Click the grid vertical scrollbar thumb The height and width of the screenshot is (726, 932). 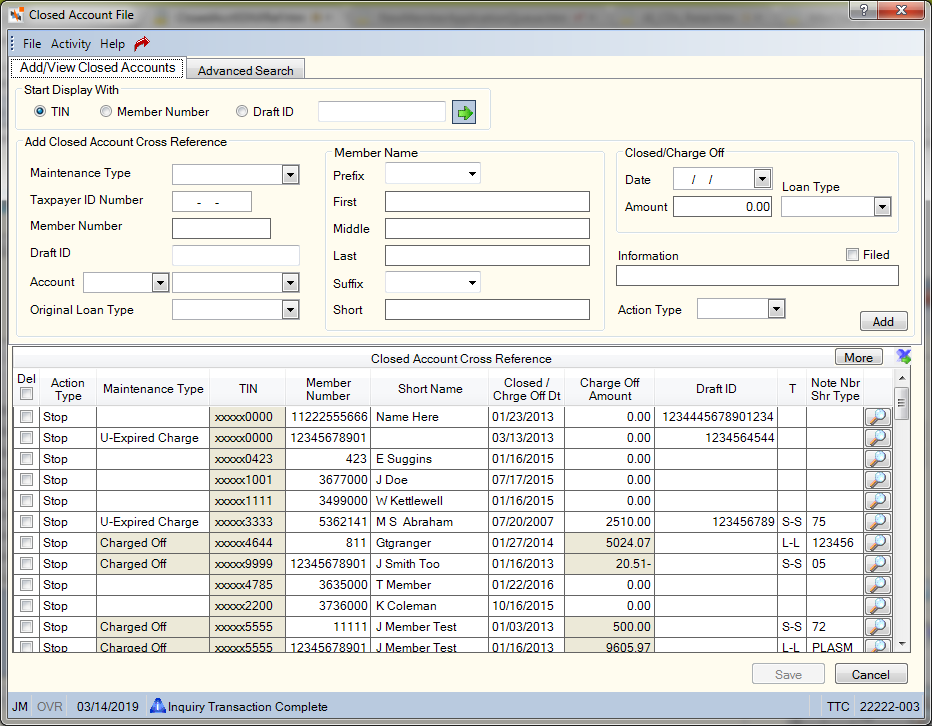[902, 403]
